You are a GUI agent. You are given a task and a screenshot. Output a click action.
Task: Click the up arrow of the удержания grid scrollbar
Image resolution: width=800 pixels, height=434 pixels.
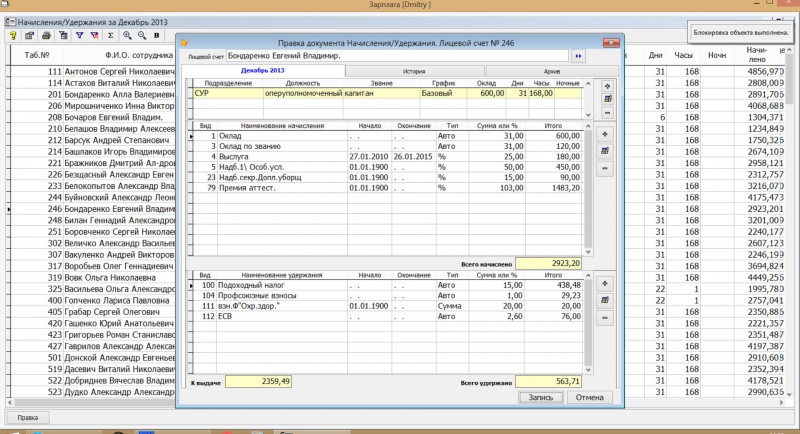[x=588, y=275]
